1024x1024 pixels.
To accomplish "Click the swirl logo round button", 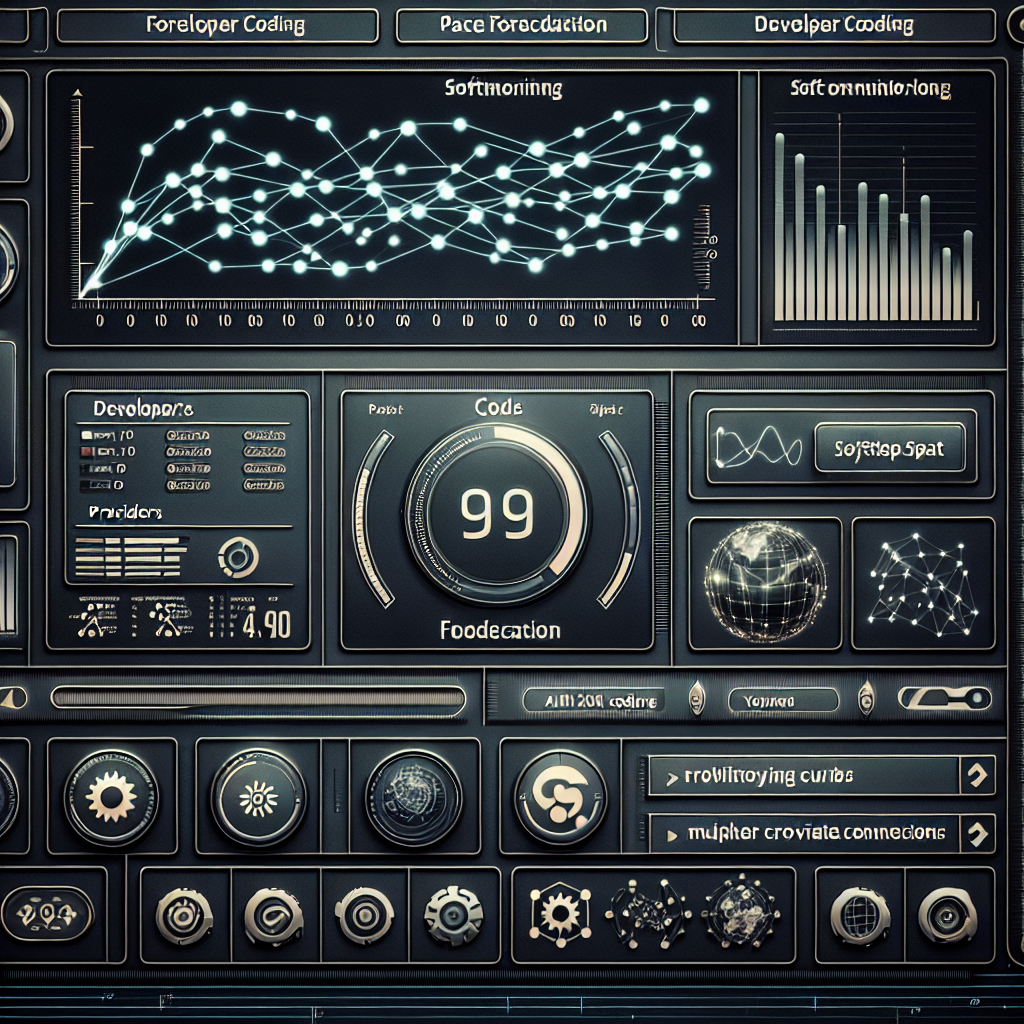I will (x=560, y=797).
